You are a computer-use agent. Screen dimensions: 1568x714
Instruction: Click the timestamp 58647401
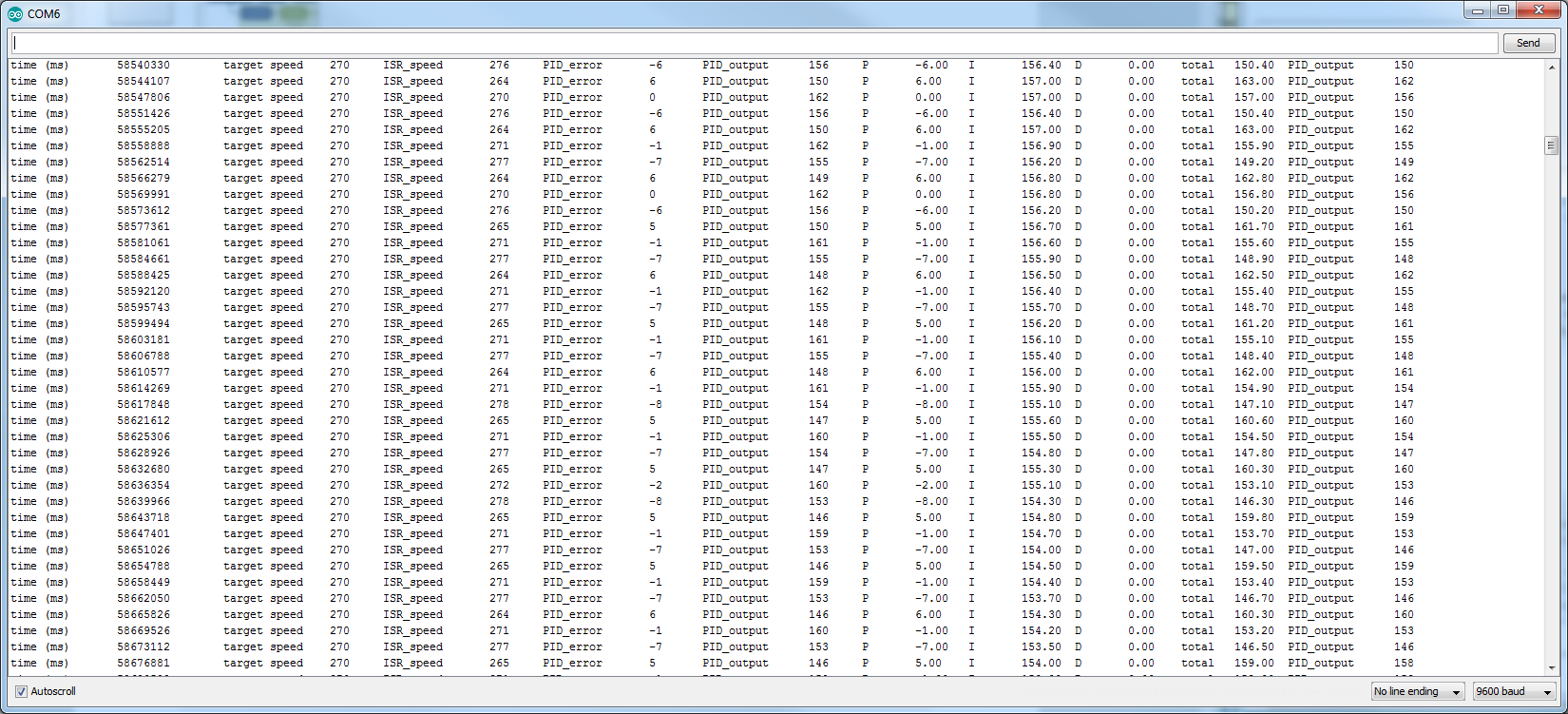click(143, 533)
